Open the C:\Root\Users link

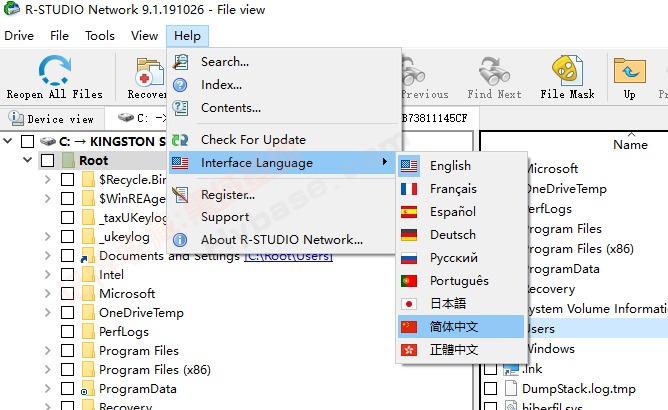point(288,257)
